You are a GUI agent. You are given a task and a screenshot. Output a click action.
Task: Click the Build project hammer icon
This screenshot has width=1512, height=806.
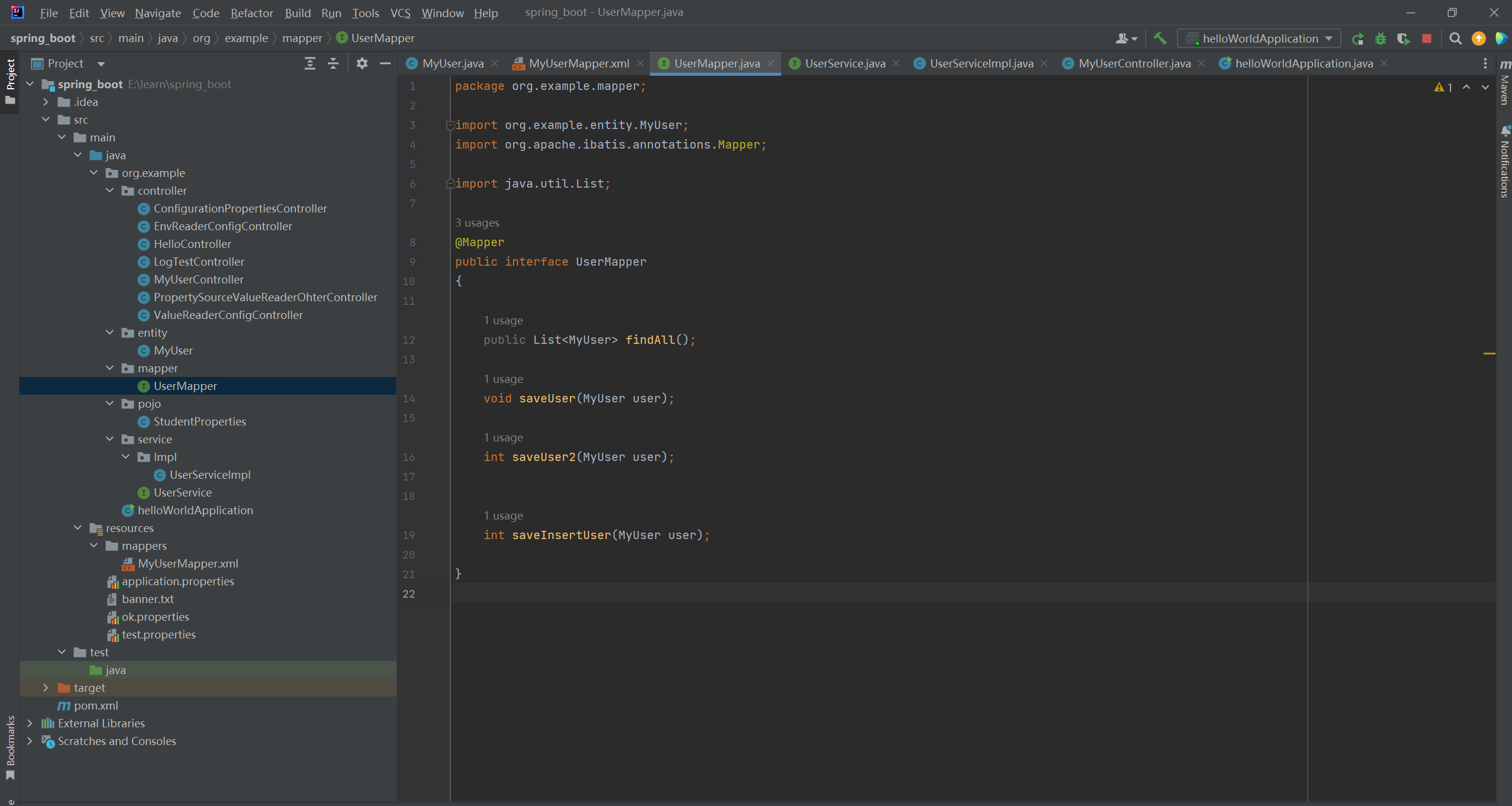[x=1160, y=38]
